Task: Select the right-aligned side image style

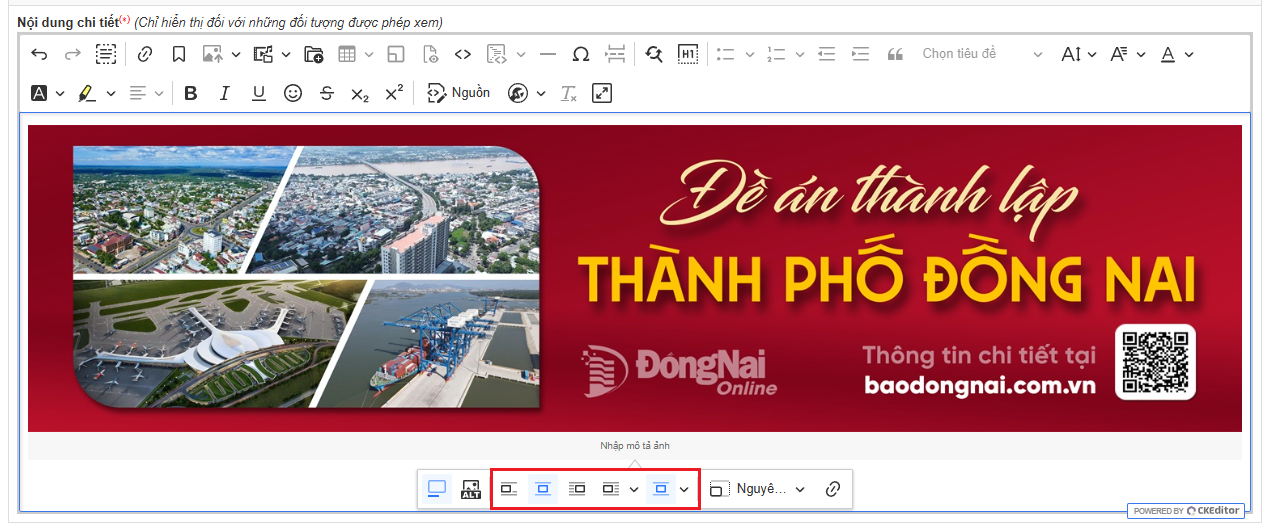Action: tap(577, 489)
